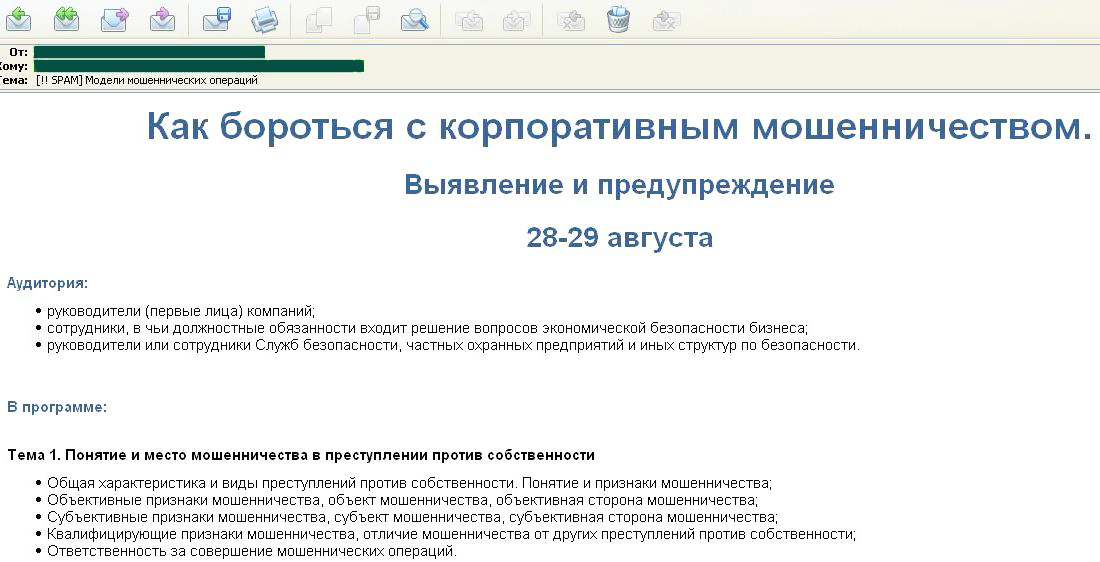Image resolution: width=1100 pixels, height=562 pixels.
Task: Search message with magnifier envelope icon
Action: [x=415, y=19]
